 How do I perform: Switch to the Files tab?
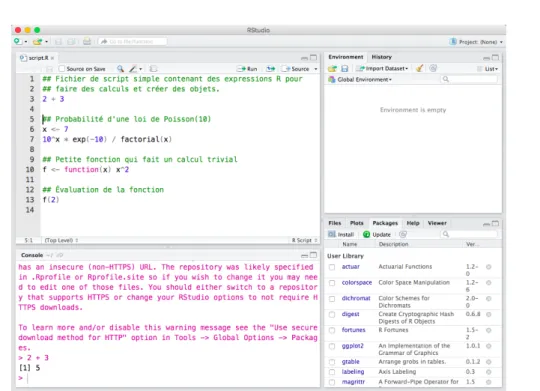pos(335,223)
